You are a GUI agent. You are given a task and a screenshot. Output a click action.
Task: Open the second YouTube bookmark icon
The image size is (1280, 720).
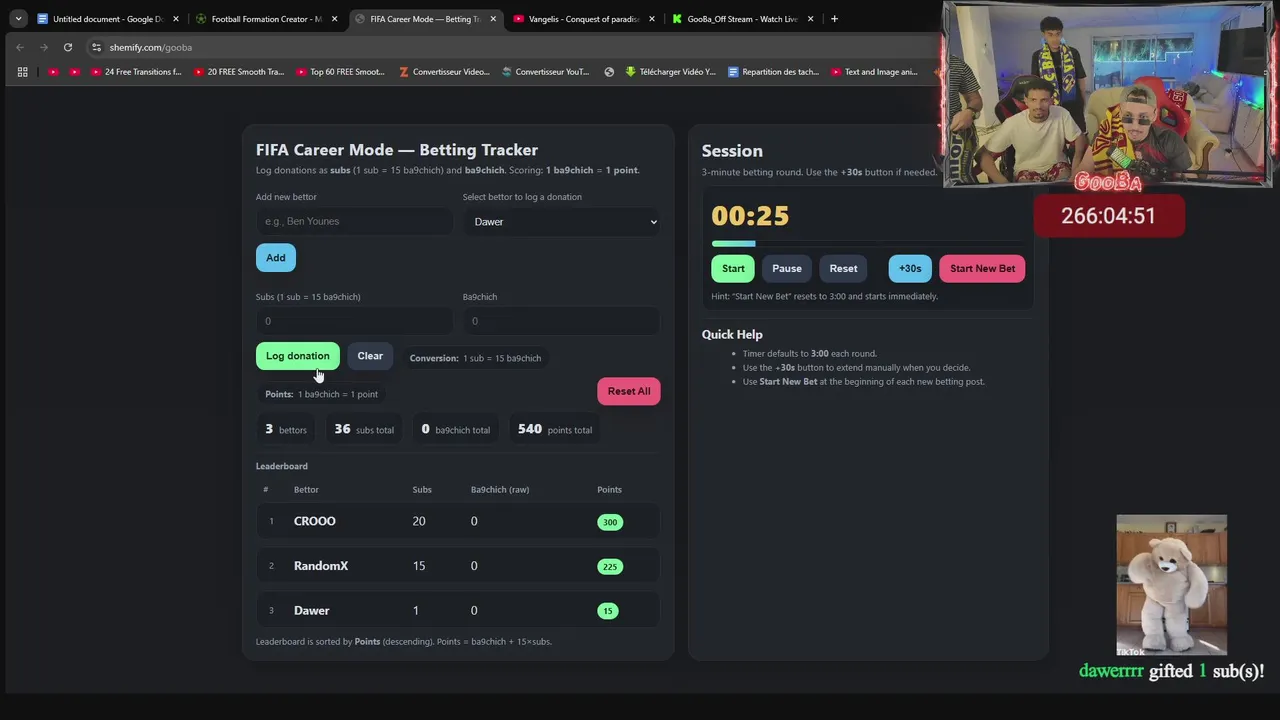click(74, 72)
